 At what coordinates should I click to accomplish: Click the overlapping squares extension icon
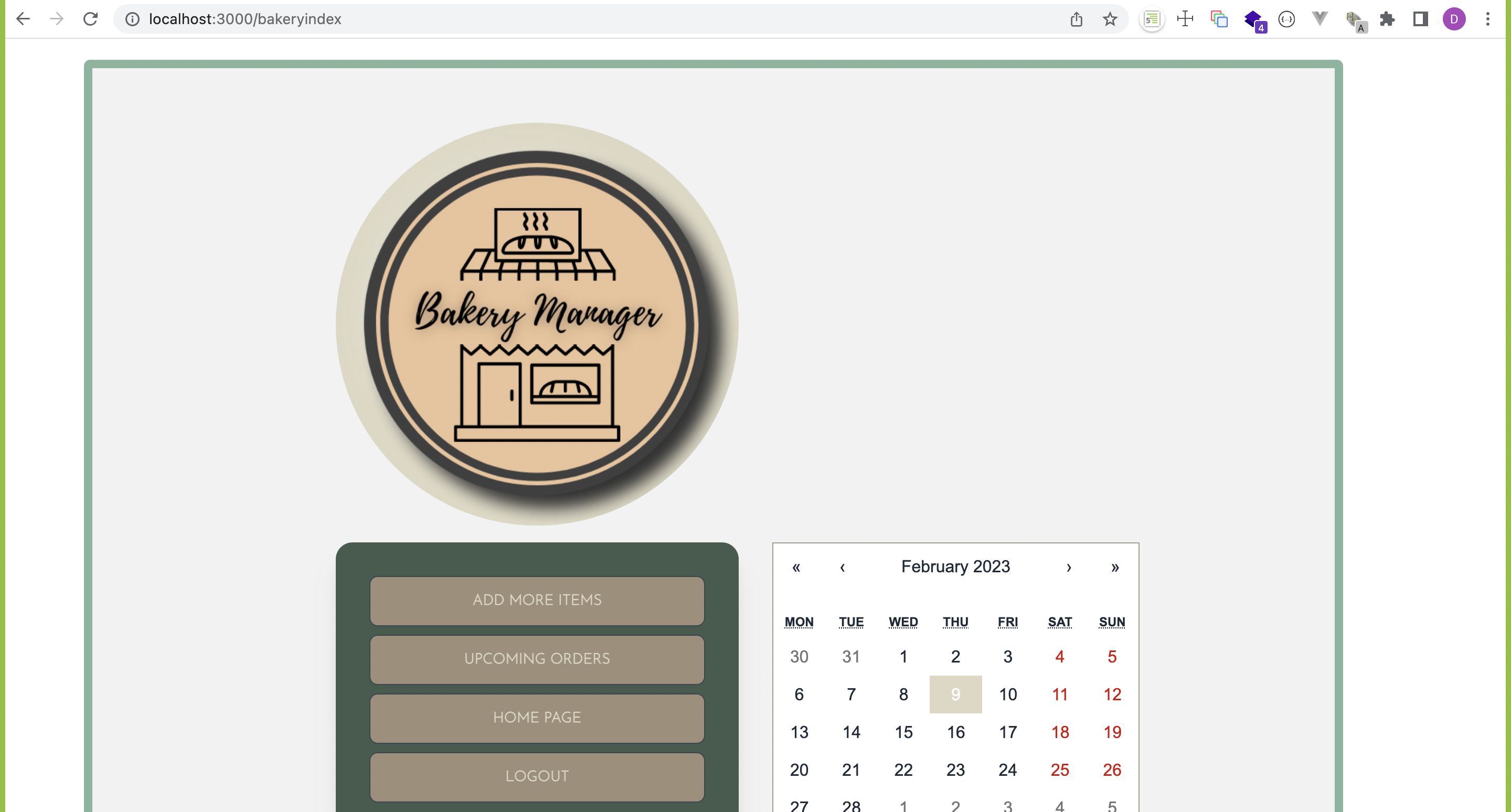pyautogui.click(x=1219, y=19)
